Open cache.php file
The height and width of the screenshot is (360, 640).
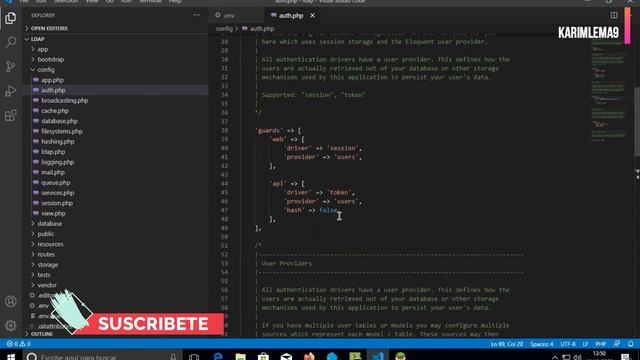(55, 111)
